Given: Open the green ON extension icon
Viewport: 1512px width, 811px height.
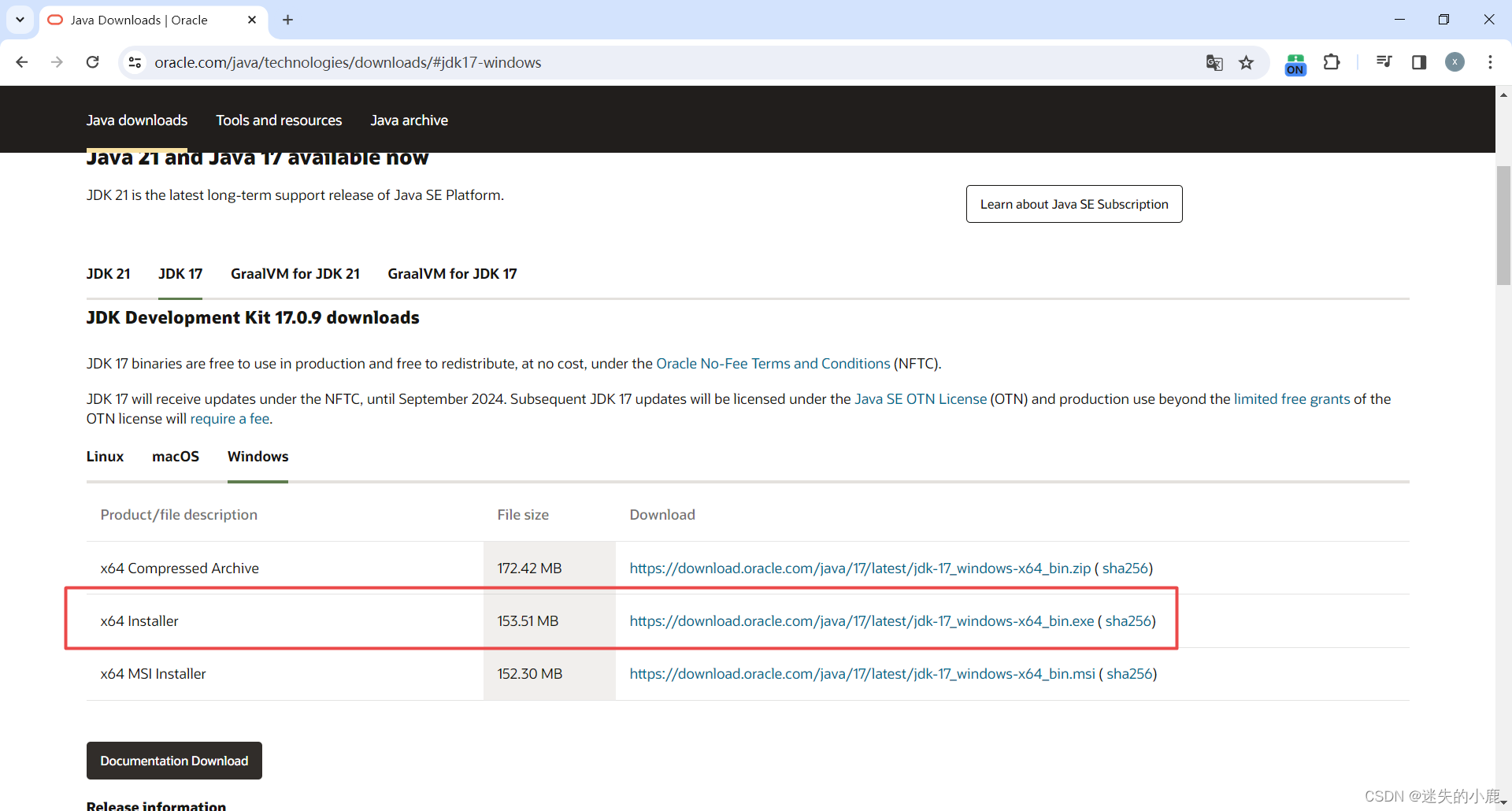Looking at the screenshot, I should [x=1295, y=64].
